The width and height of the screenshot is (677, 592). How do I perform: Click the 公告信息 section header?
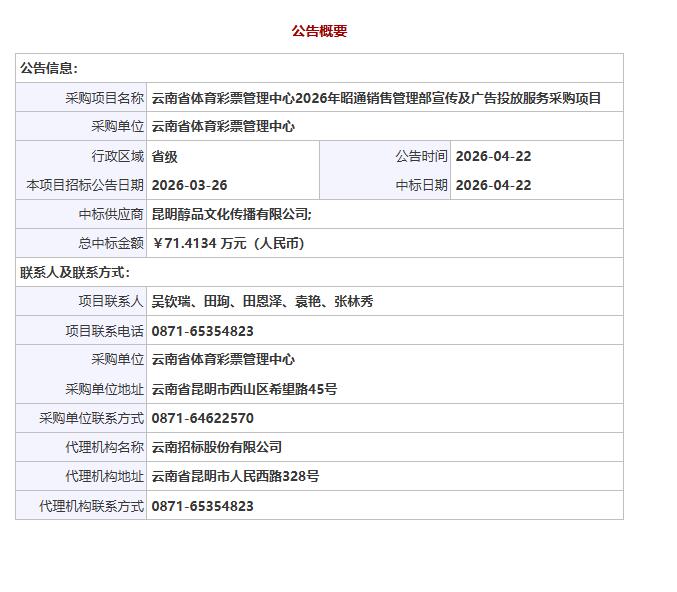coord(49,68)
